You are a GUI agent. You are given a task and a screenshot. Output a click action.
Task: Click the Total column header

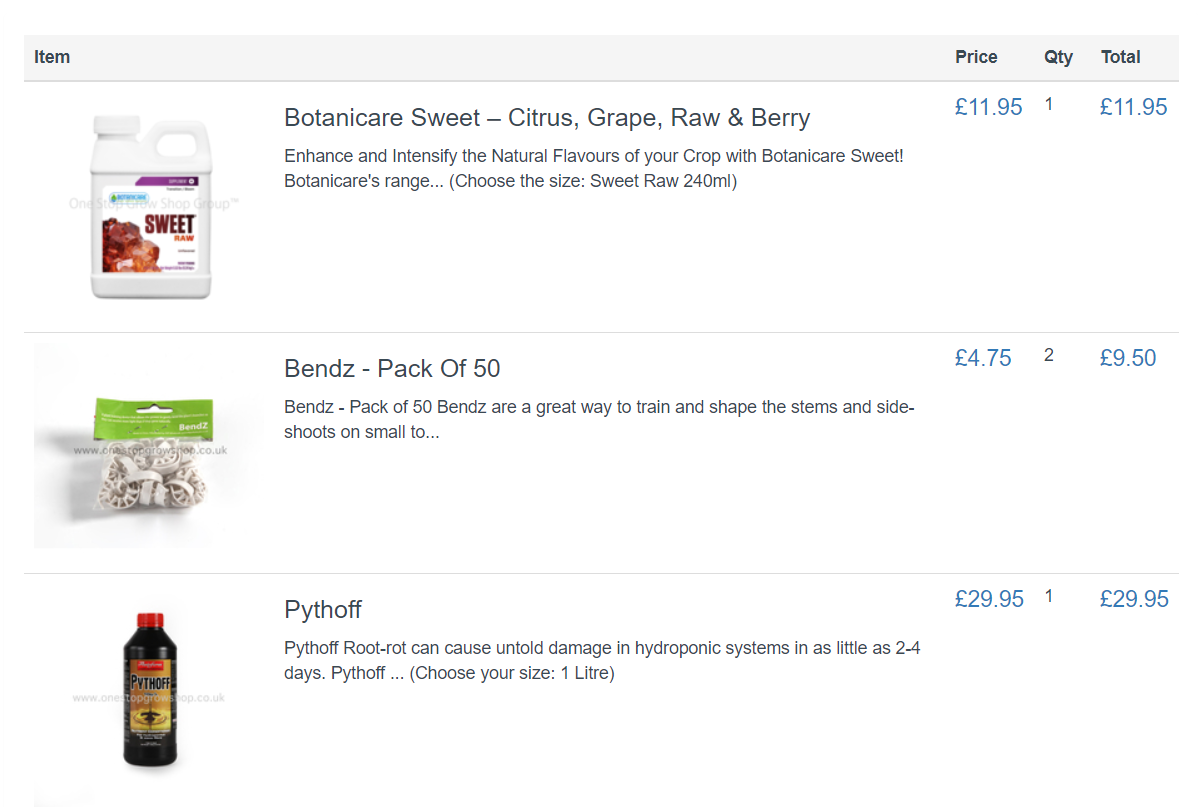click(x=1120, y=57)
